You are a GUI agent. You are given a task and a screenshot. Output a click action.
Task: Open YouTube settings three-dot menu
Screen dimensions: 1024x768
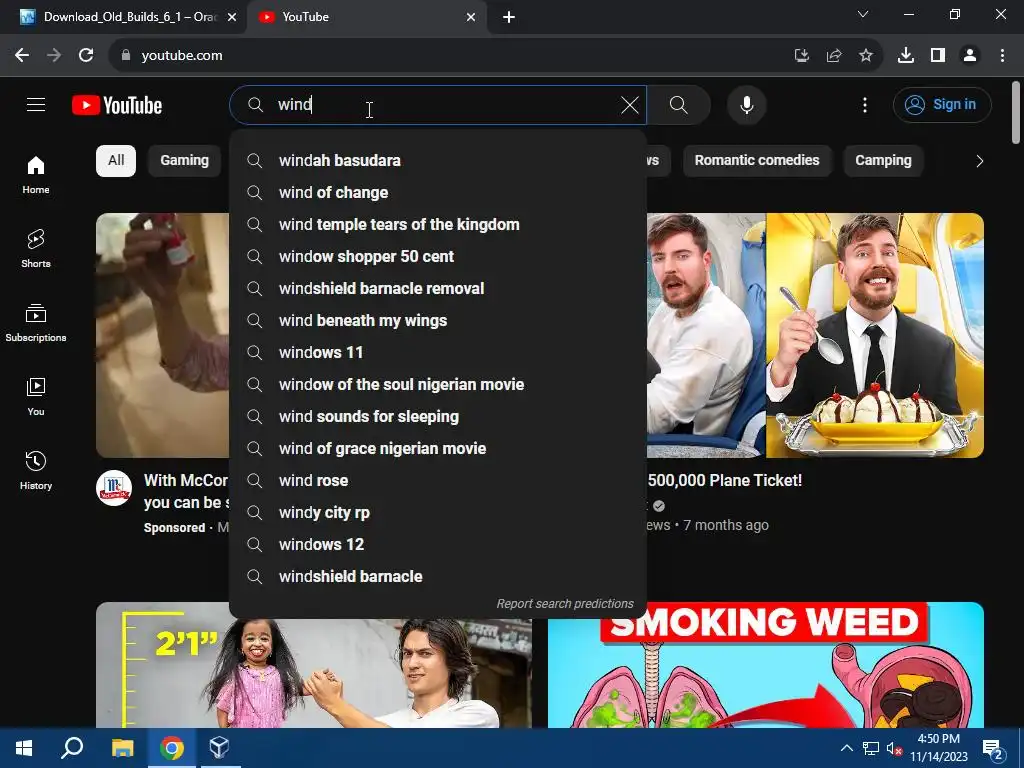pos(865,105)
